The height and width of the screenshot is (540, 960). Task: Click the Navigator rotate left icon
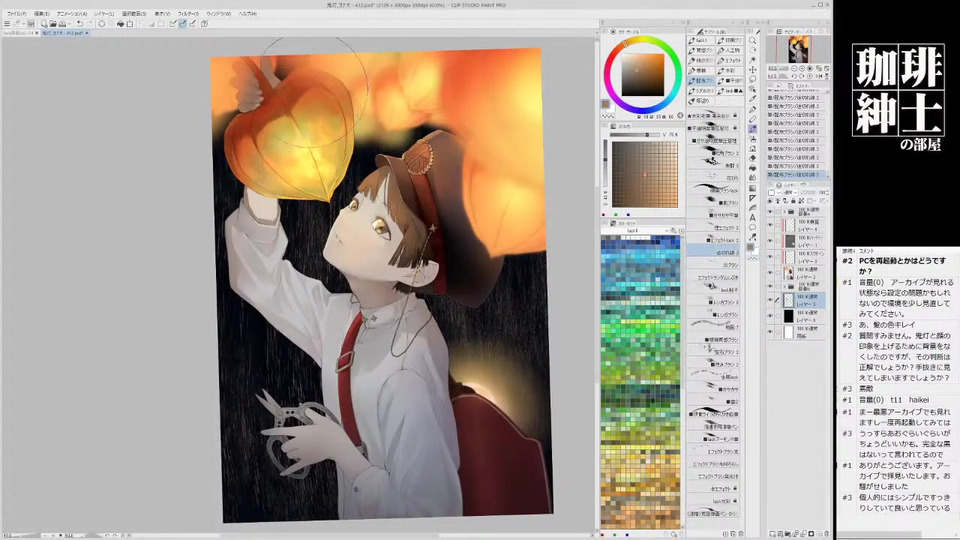coord(794,76)
